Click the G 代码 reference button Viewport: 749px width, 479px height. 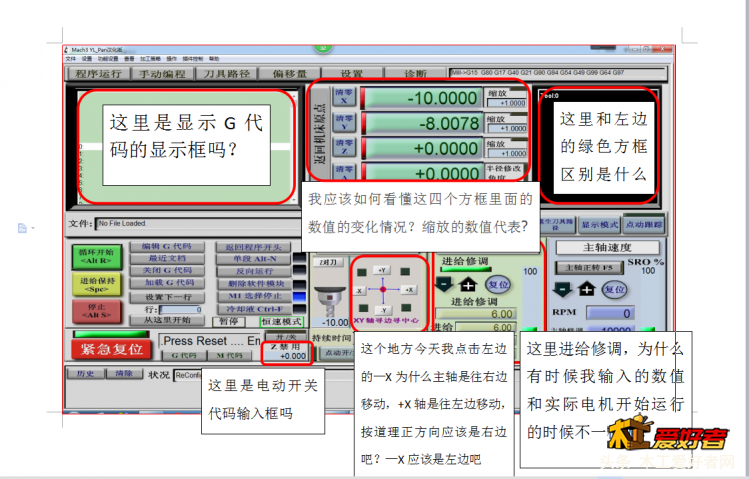click(184, 355)
